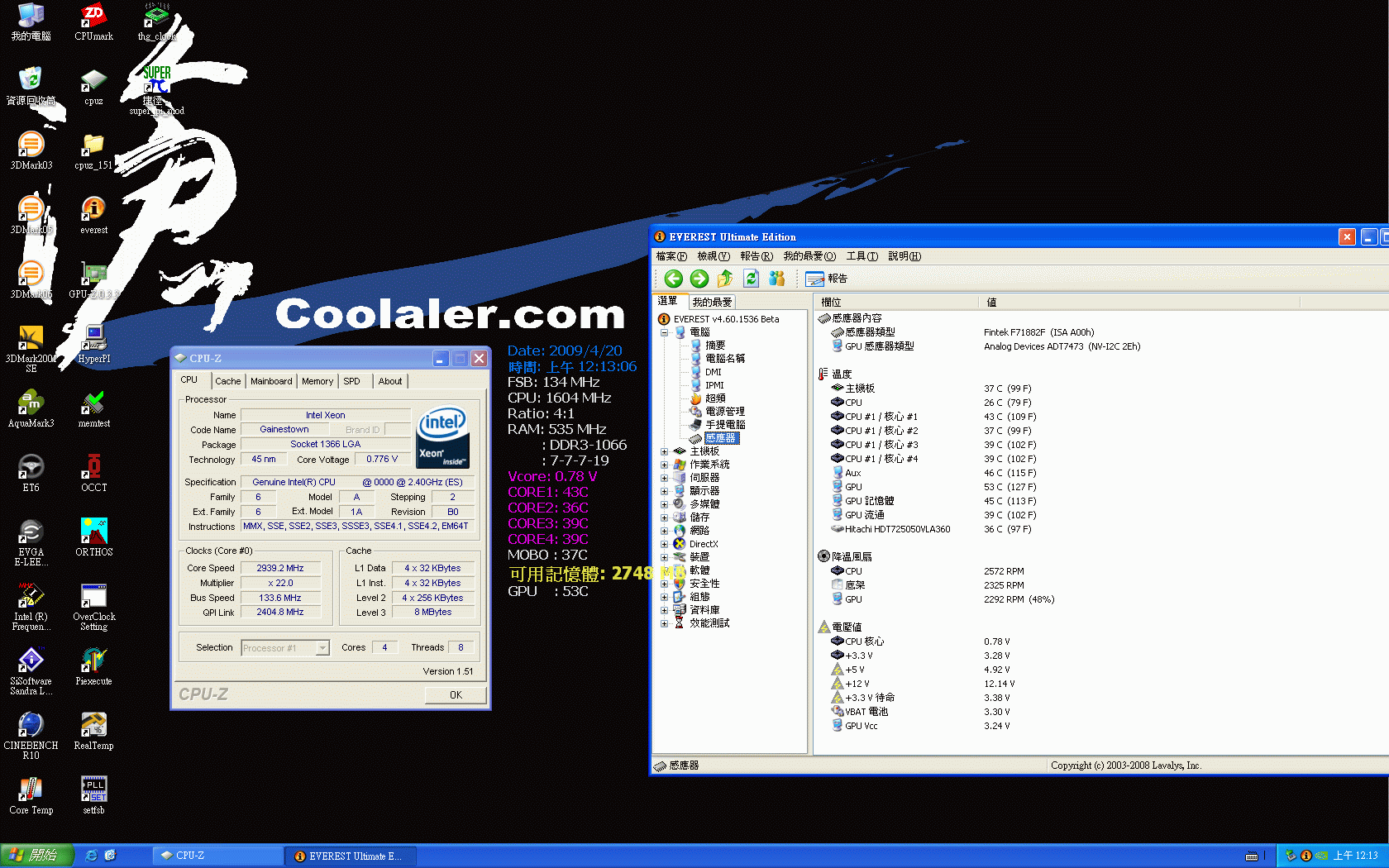Switch to the 我的最愛 tab in EVEREST
The width and height of the screenshot is (1389, 868).
point(712,303)
